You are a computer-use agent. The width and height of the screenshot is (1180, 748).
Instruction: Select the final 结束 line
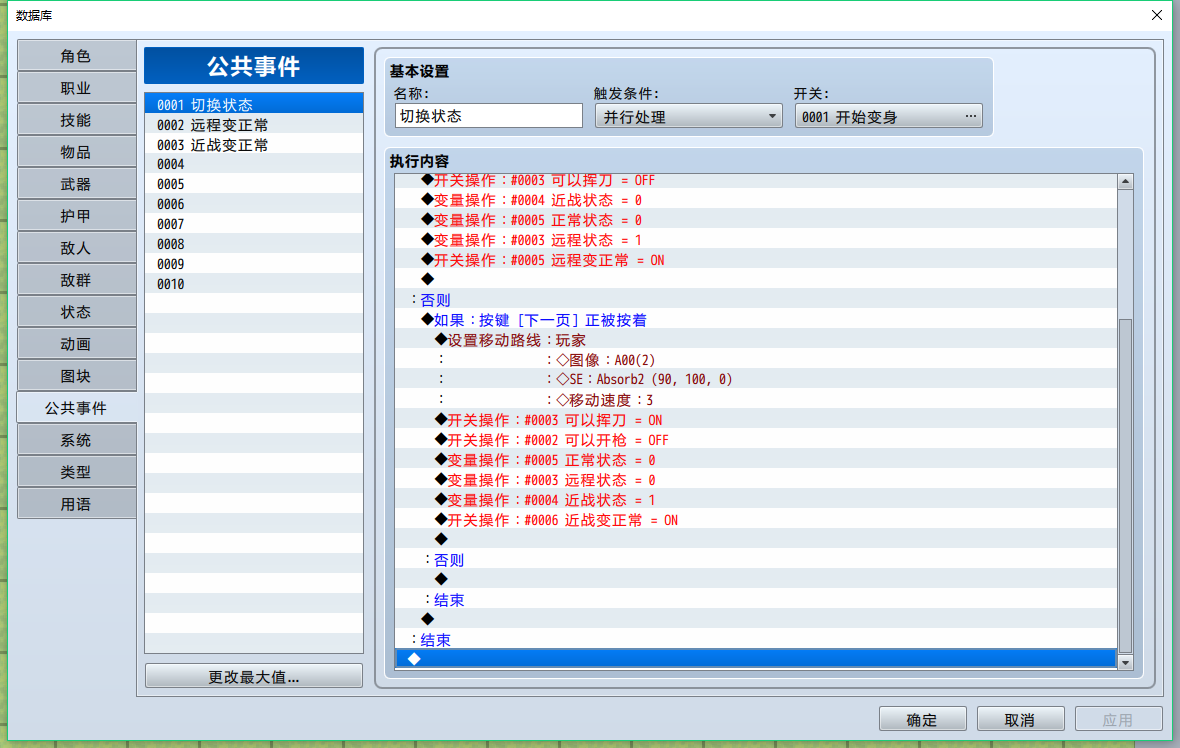(756, 640)
